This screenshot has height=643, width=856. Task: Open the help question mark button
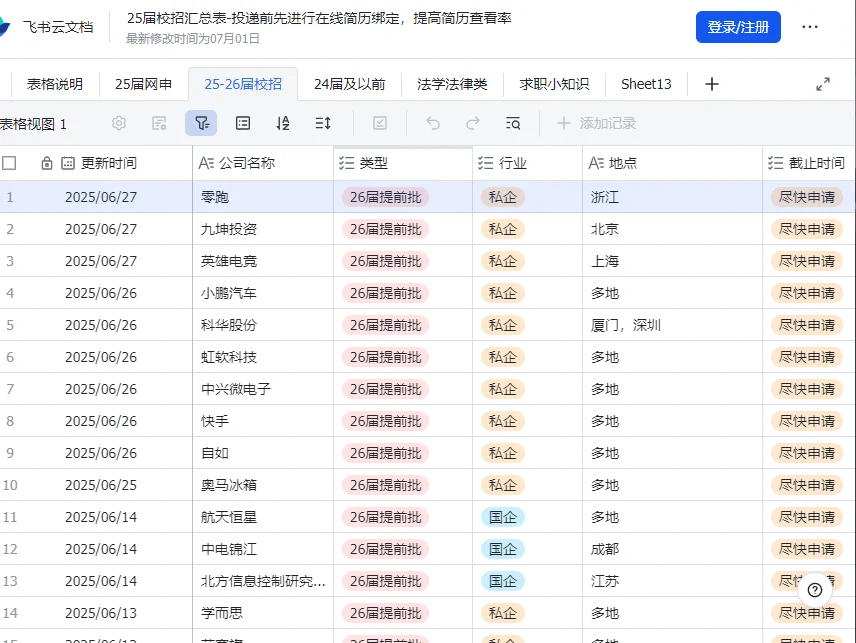point(815,590)
